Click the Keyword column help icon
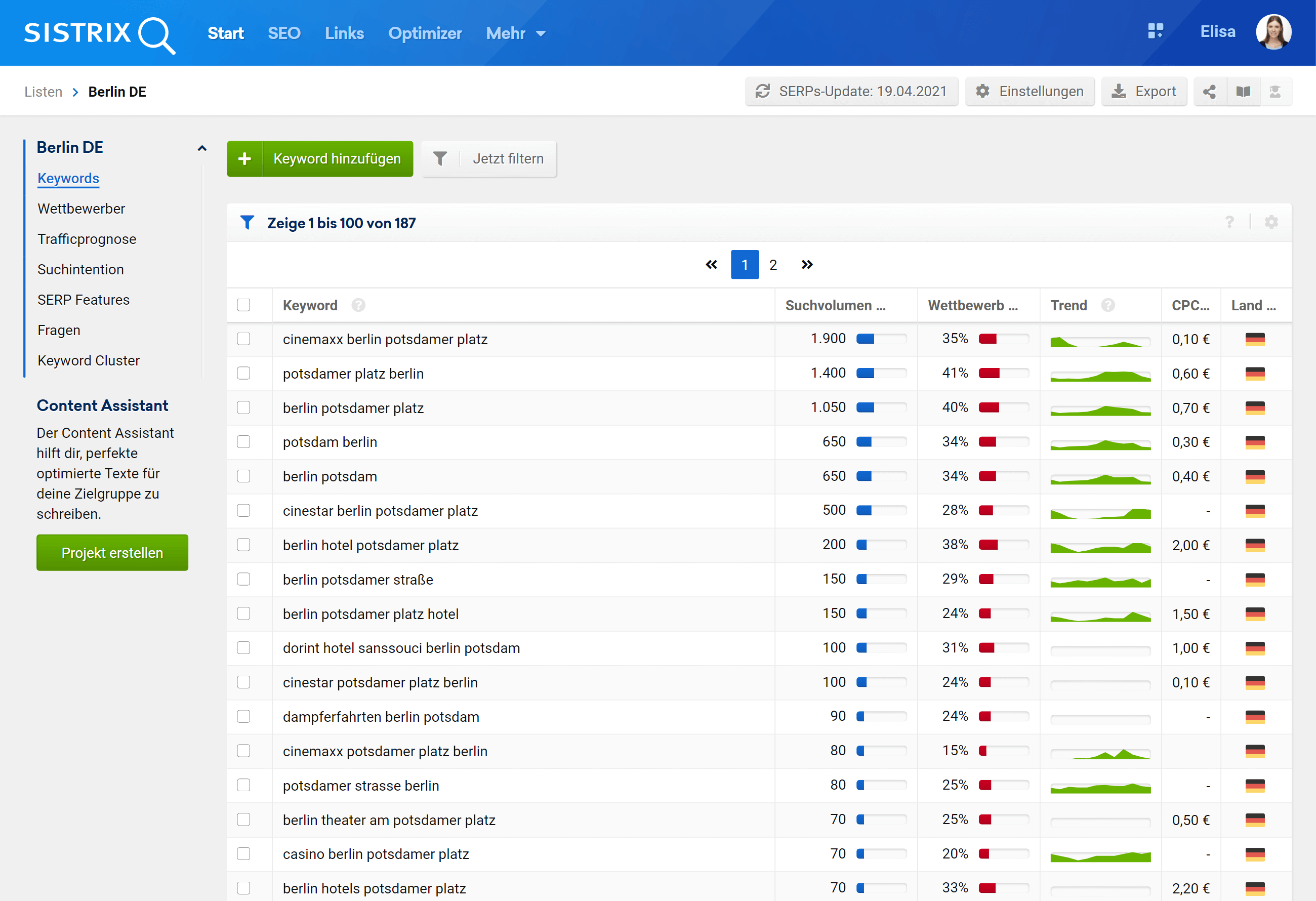1316x901 pixels. point(358,305)
